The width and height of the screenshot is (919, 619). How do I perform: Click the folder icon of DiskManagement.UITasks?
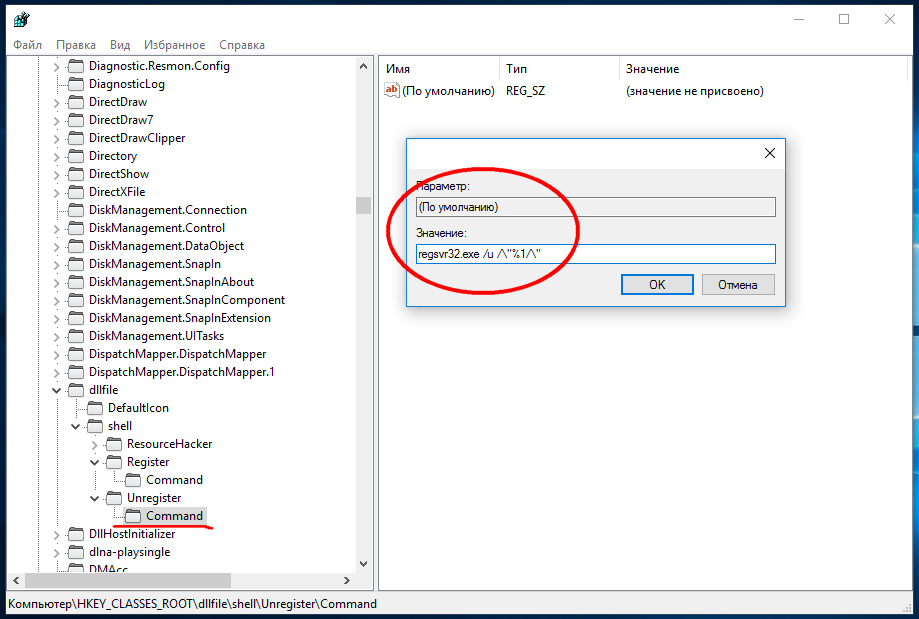click(76, 336)
